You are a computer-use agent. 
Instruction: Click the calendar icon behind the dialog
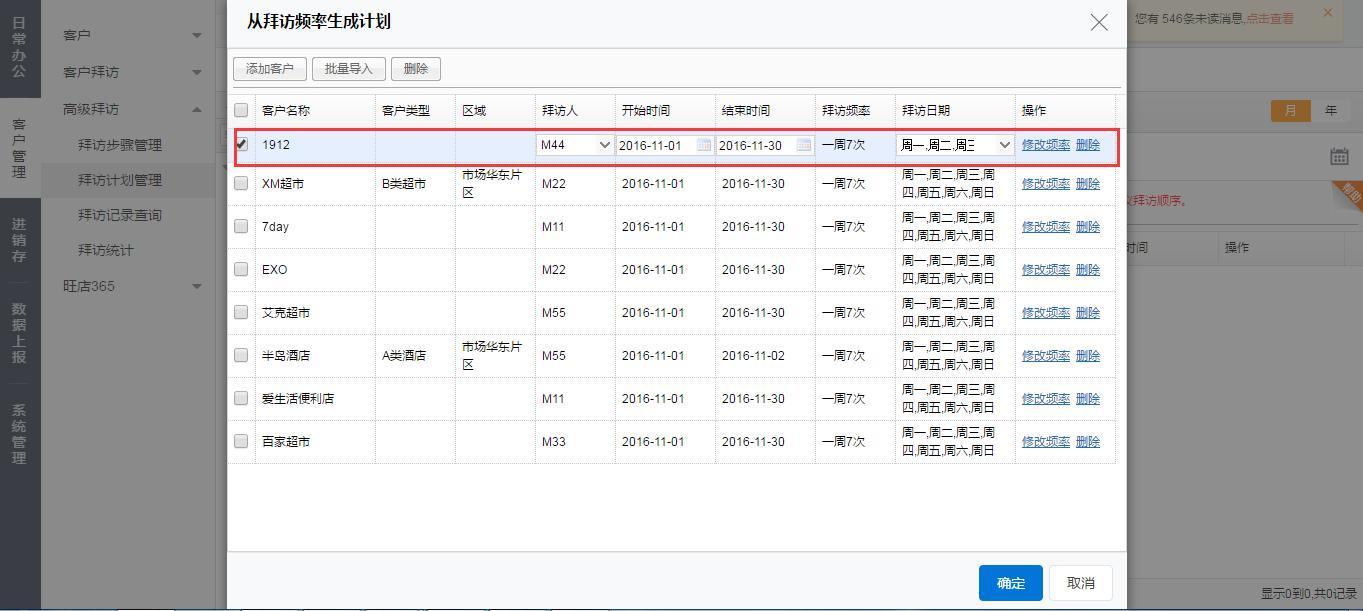pos(1339,156)
